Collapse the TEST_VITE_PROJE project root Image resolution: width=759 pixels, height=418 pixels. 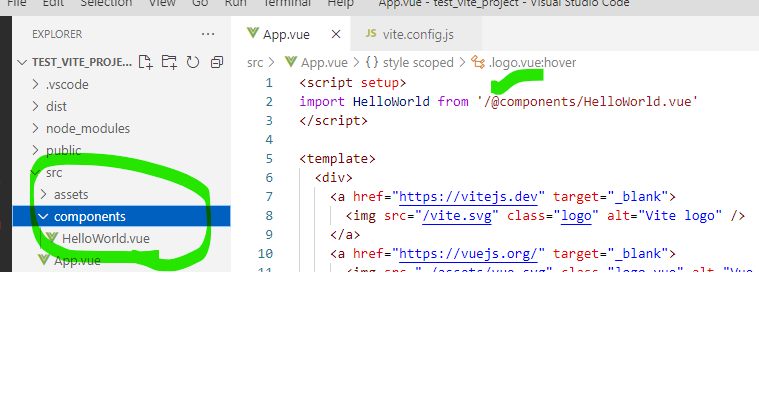(21, 62)
